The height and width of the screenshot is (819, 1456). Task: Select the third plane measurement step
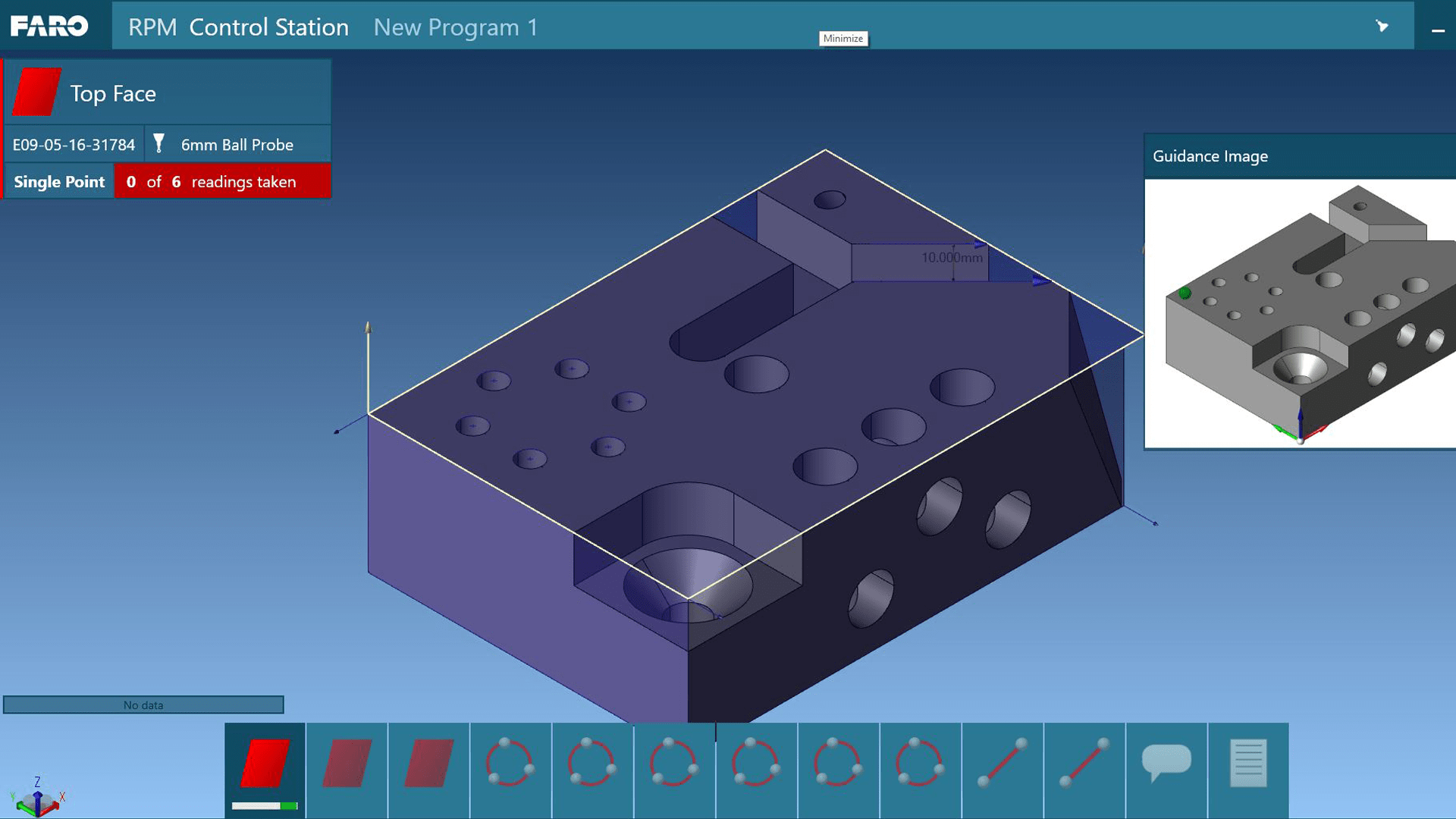click(x=428, y=764)
